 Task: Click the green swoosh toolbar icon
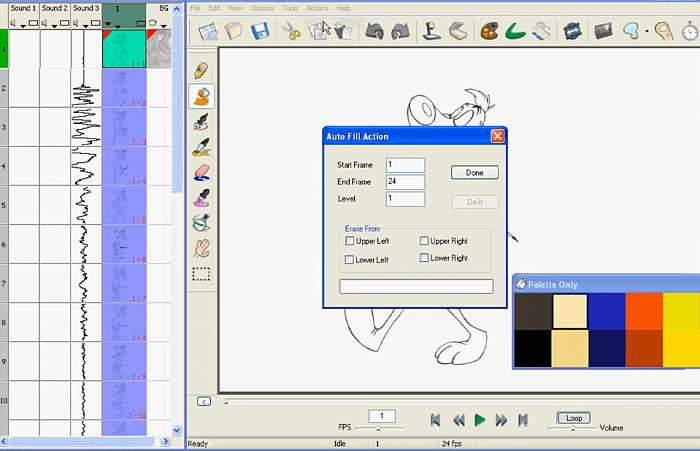[x=515, y=31]
